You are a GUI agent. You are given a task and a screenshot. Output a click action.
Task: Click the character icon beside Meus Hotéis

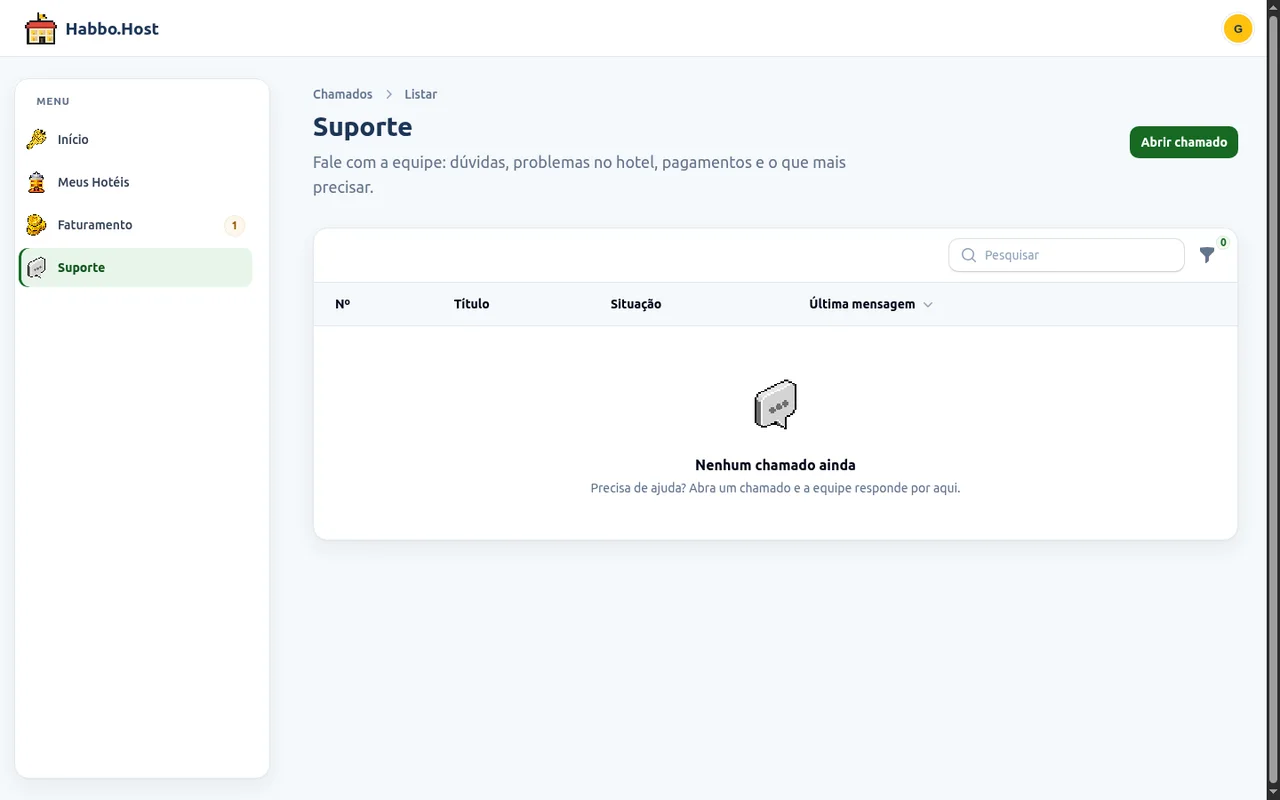[x=37, y=182]
